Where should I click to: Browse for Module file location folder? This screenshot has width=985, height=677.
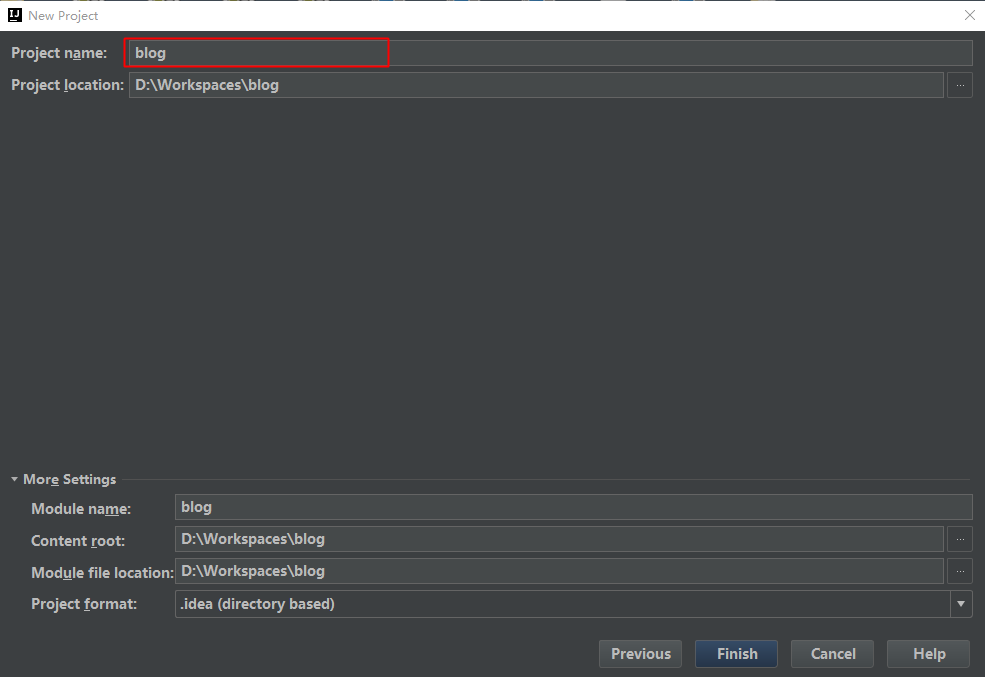959,571
